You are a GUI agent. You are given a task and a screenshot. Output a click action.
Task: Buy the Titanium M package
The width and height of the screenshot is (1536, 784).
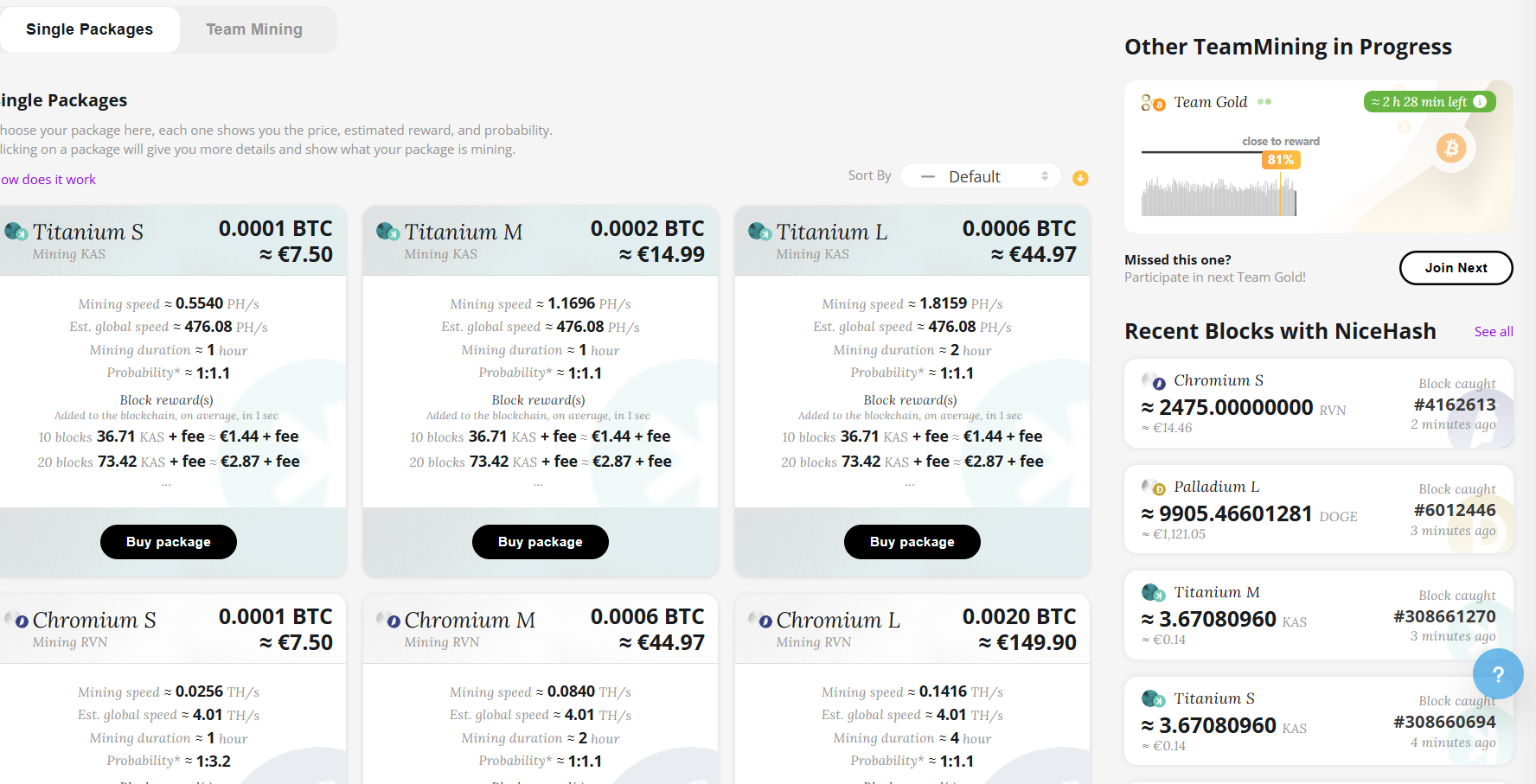pyautogui.click(x=541, y=542)
